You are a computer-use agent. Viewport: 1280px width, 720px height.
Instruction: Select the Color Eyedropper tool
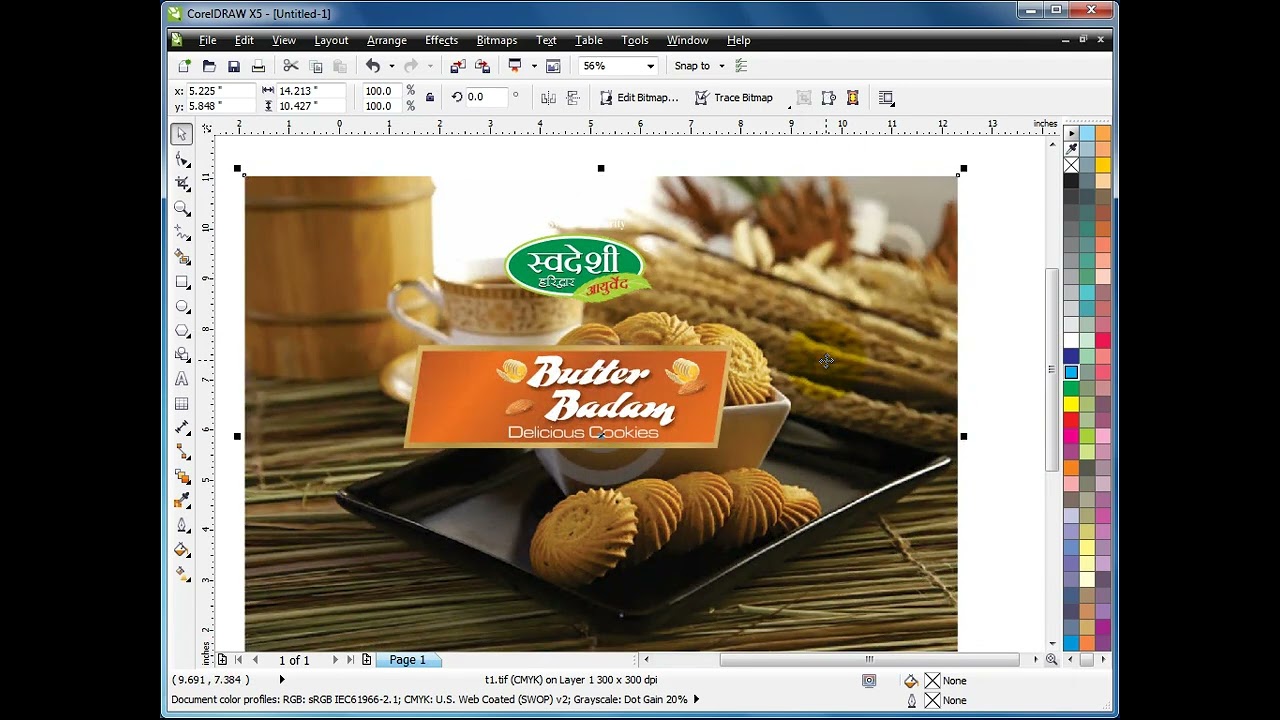click(182, 501)
